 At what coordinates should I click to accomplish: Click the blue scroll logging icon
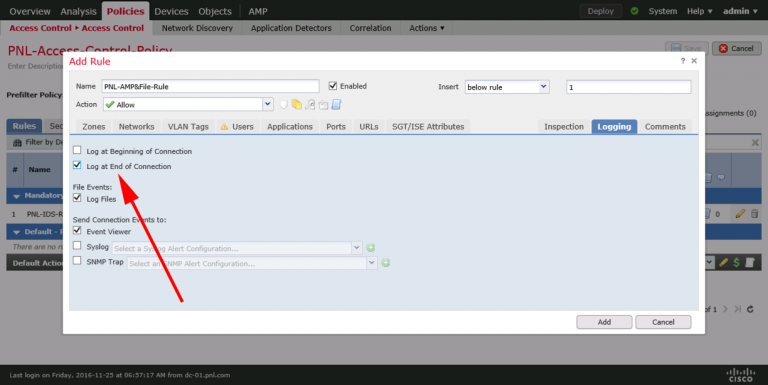pos(336,104)
